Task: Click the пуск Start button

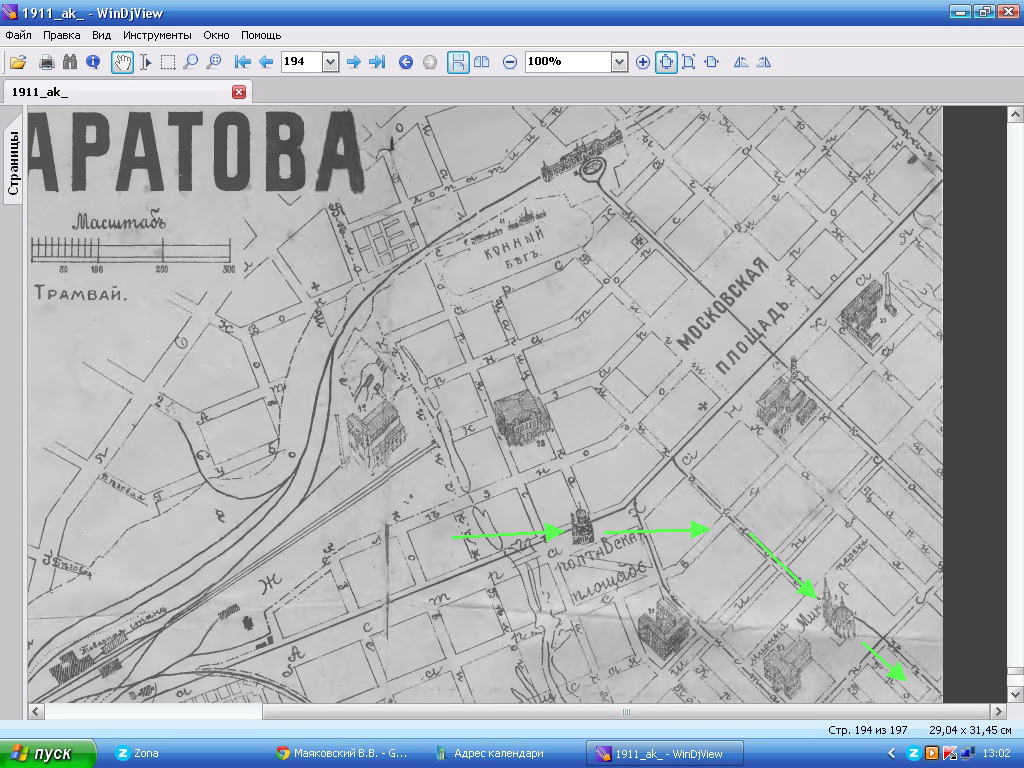Action: click(48, 753)
